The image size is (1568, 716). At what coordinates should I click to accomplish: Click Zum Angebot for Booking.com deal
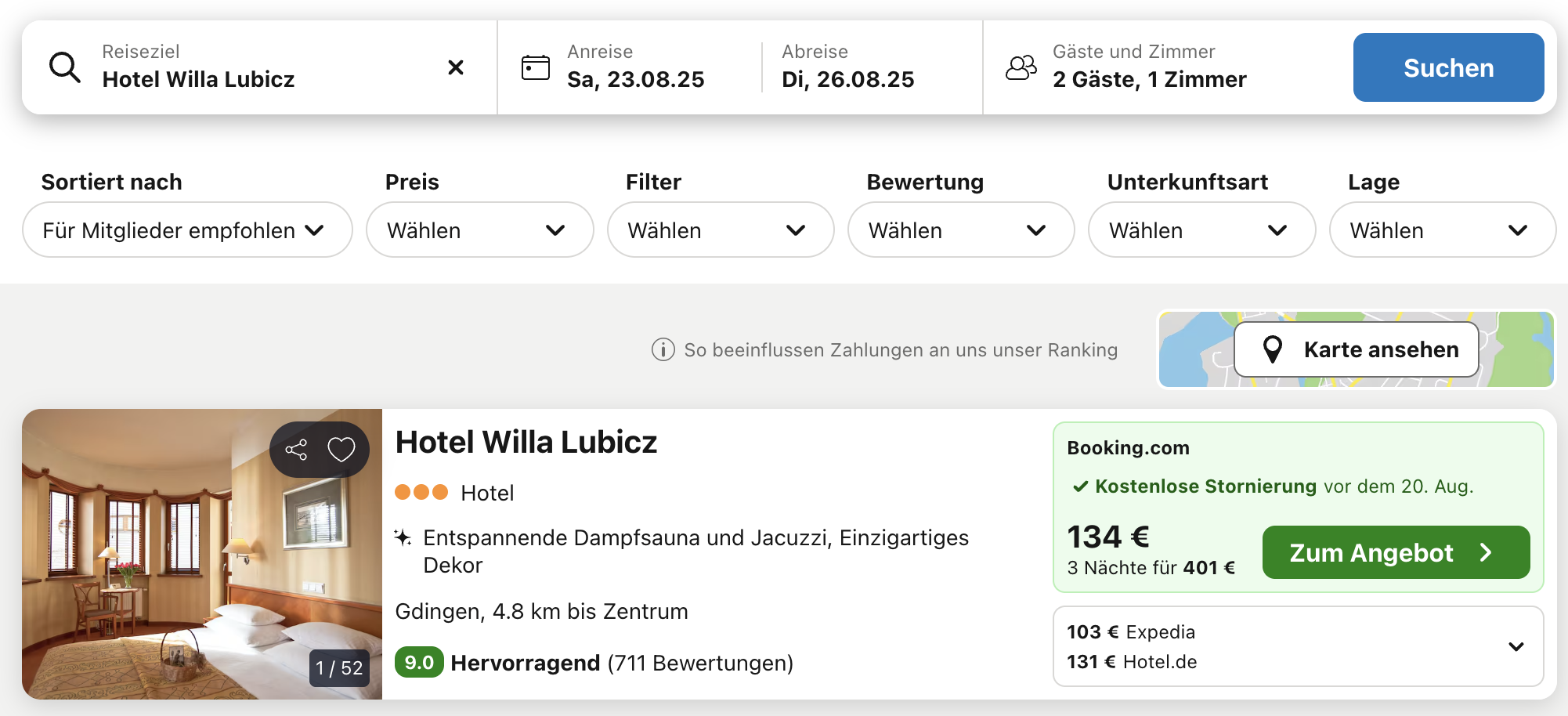[1395, 552]
